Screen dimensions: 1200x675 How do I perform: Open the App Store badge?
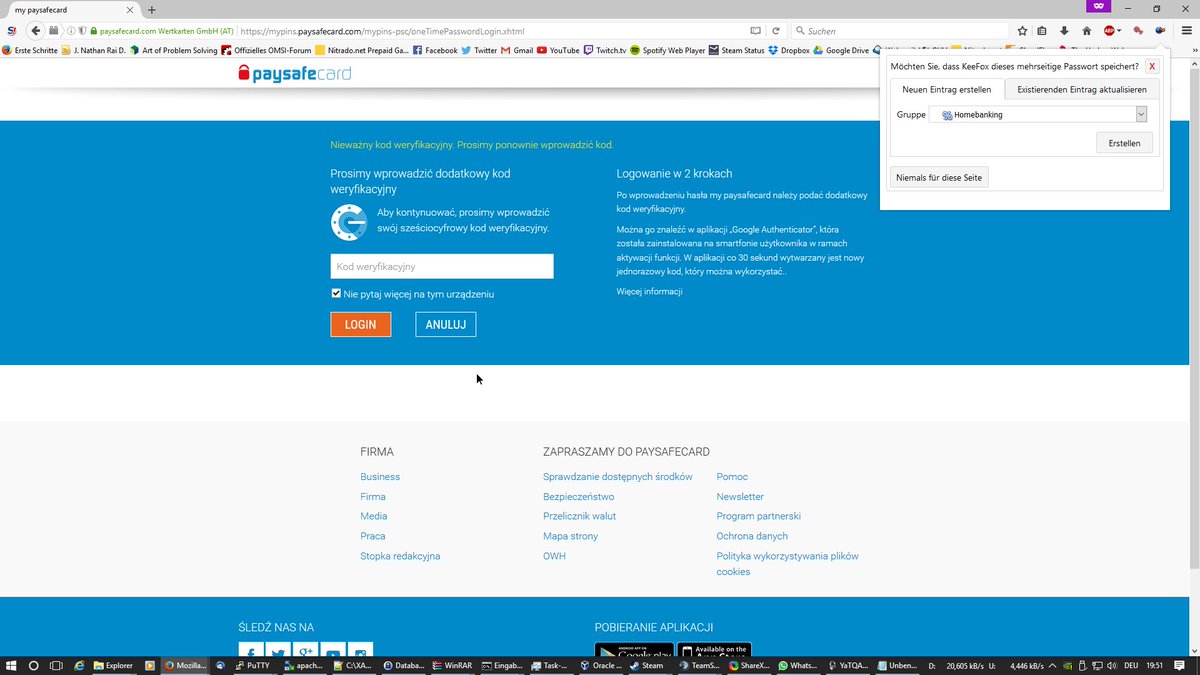(714, 651)
